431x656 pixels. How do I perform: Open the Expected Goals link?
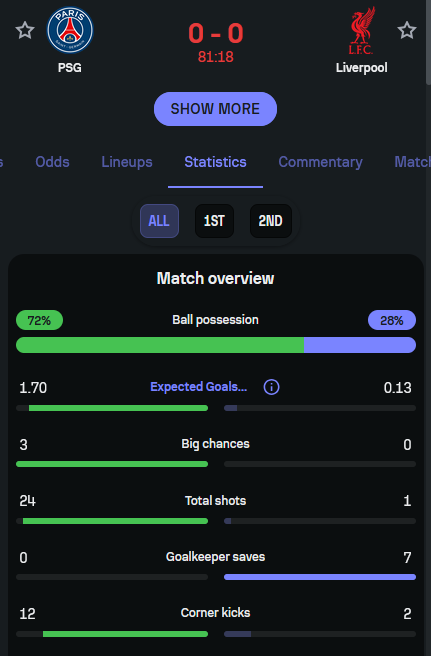pyautogui.click(x=198, y=387)
